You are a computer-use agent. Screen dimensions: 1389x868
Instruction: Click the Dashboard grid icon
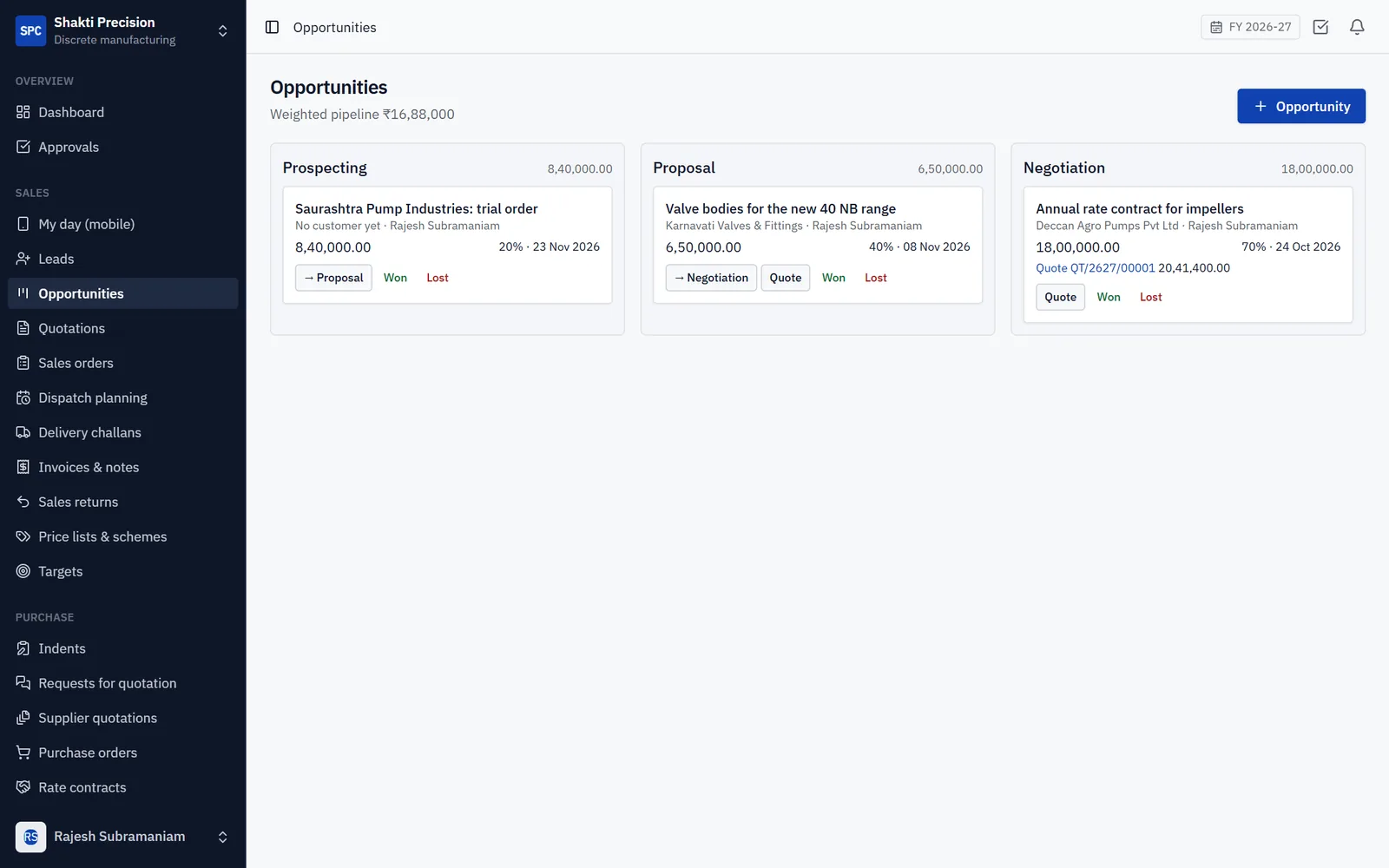click(x=23, y=112)
